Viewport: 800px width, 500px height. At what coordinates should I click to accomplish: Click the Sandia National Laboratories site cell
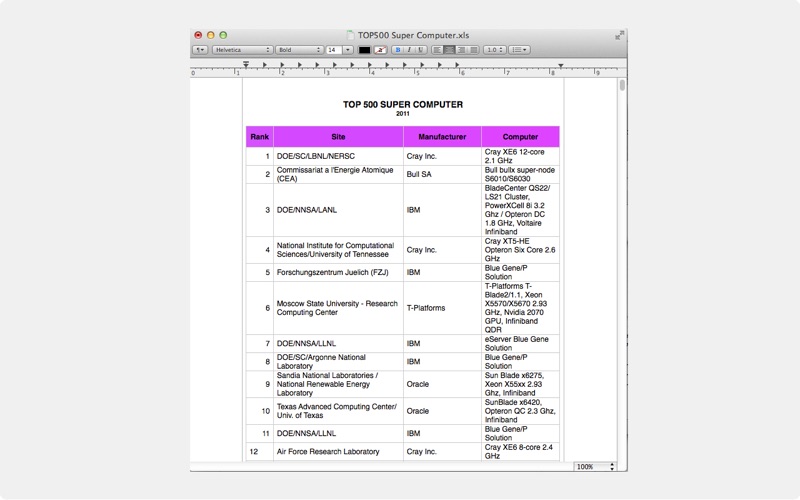coord(338,384)
